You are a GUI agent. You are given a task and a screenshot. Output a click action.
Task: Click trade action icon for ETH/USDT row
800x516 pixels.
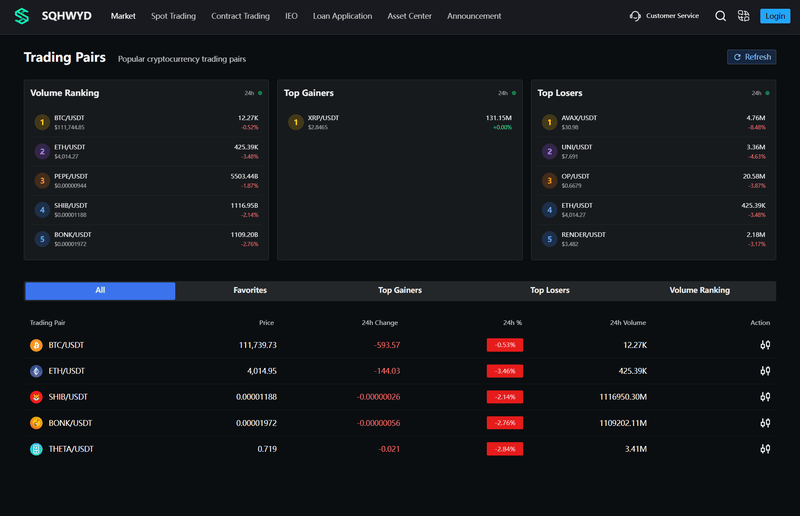point(765,371)
